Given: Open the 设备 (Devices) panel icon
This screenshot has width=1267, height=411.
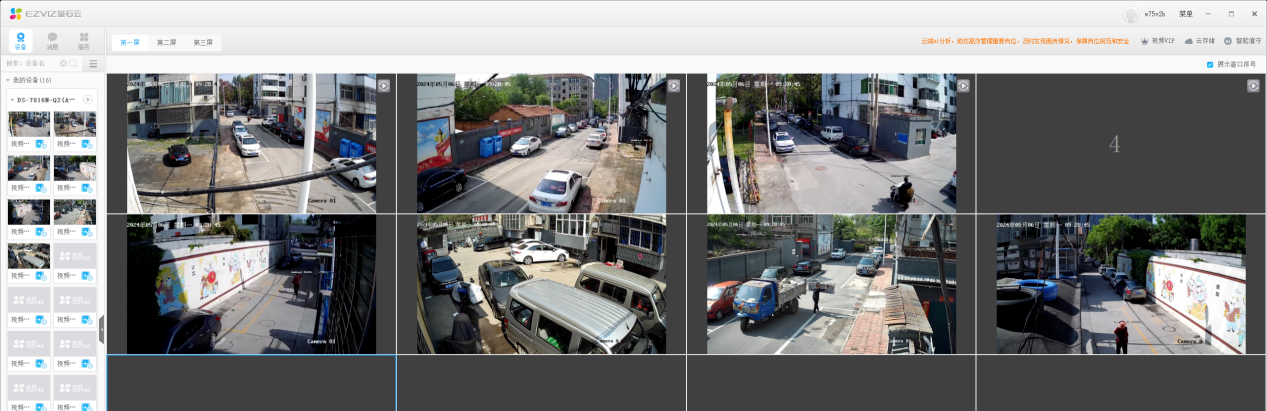Looking at the screenshot, I should 20,40.
